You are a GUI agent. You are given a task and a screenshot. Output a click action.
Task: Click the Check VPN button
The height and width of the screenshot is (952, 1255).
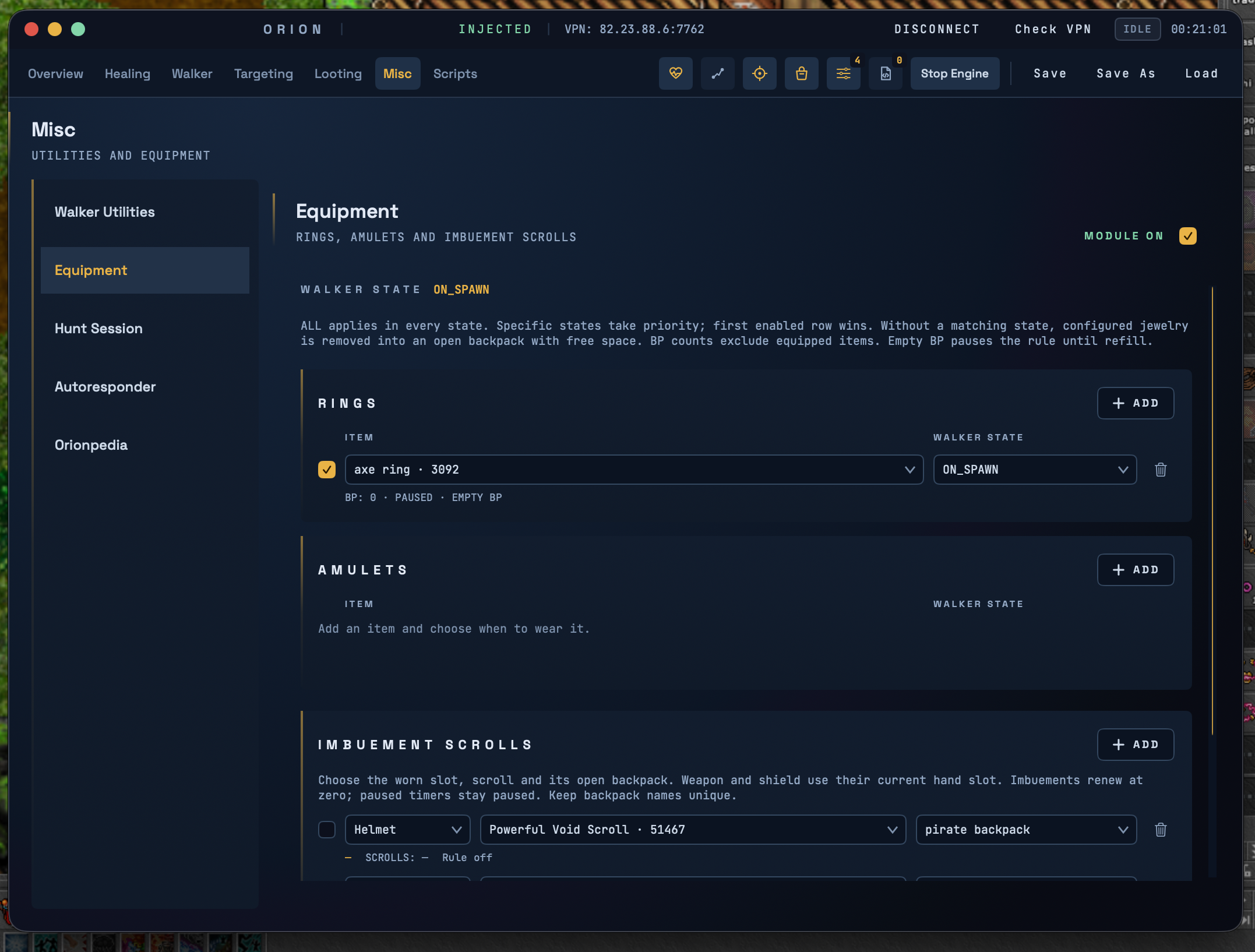pyautogui.click(x=1053, y=29)
